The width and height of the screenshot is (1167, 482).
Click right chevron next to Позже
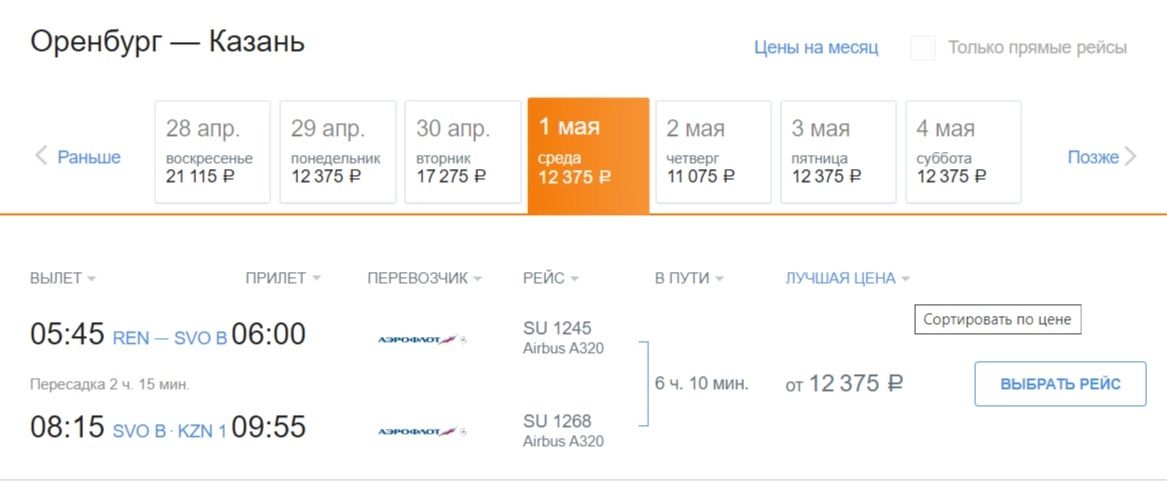coord(1130,156)
